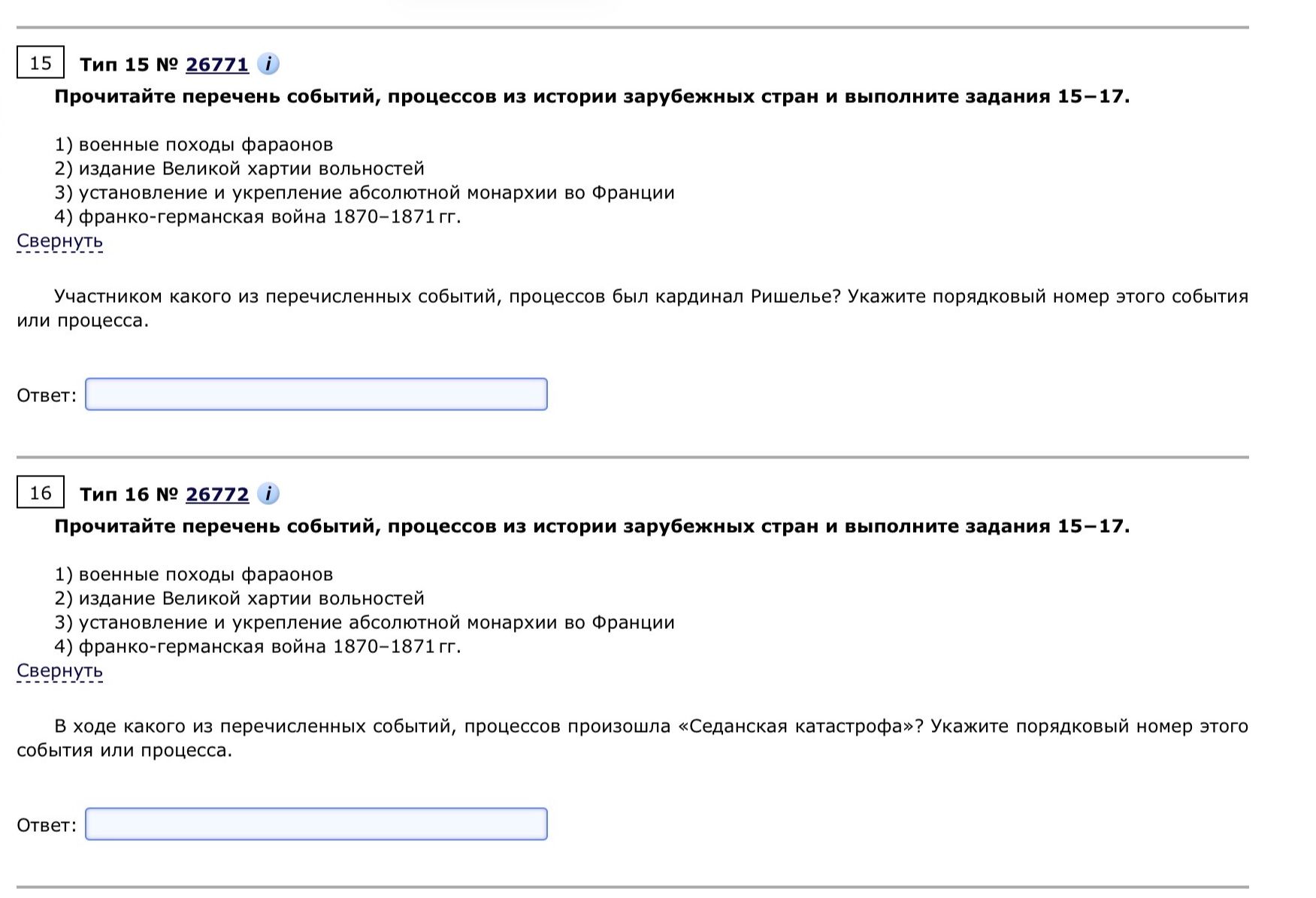Select item 4 about Franco-German war in task 16
The height and width of the screenshot is (898, 1316).
[x=258, y=647]
